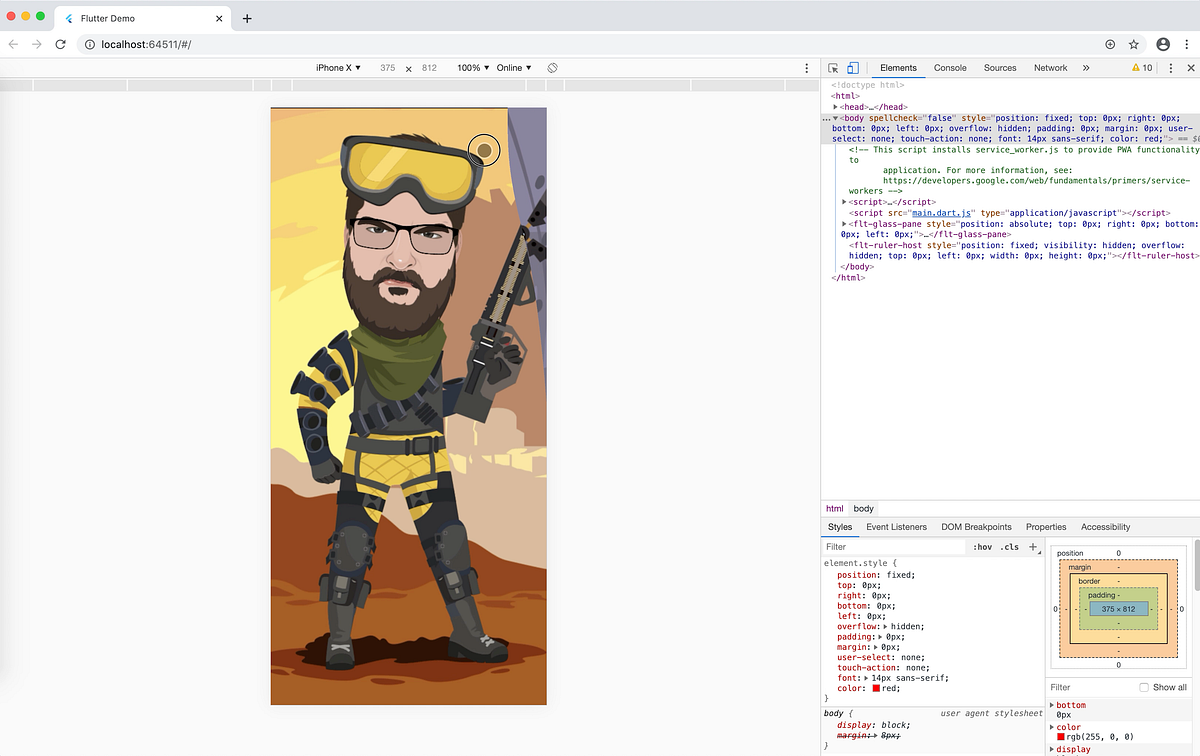Select body in the breadcrumb

coord(863,509)
